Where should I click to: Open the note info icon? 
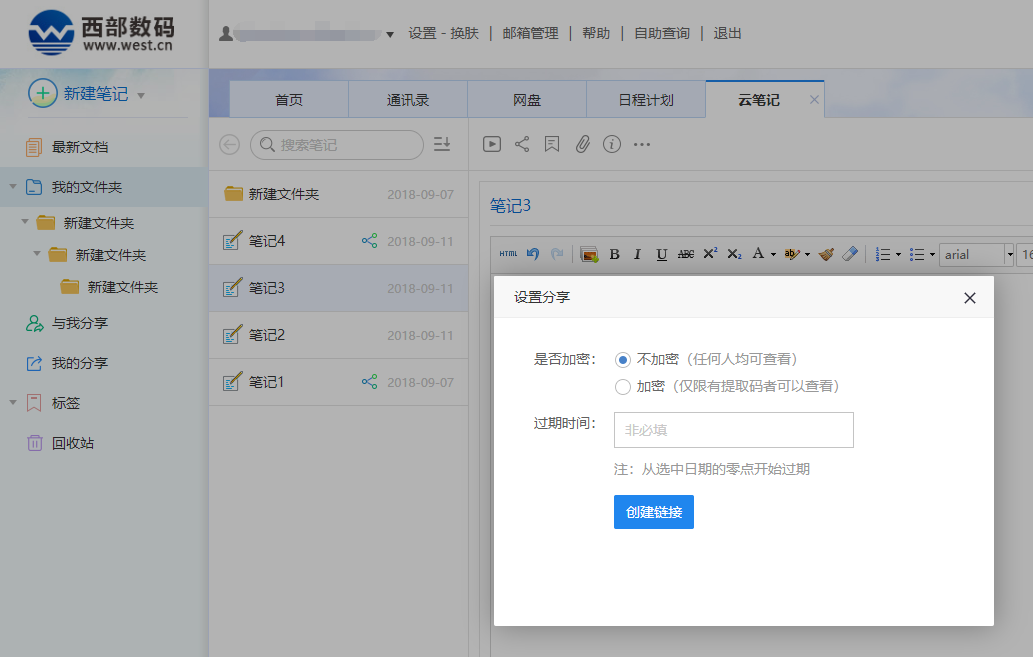(612, 144)
